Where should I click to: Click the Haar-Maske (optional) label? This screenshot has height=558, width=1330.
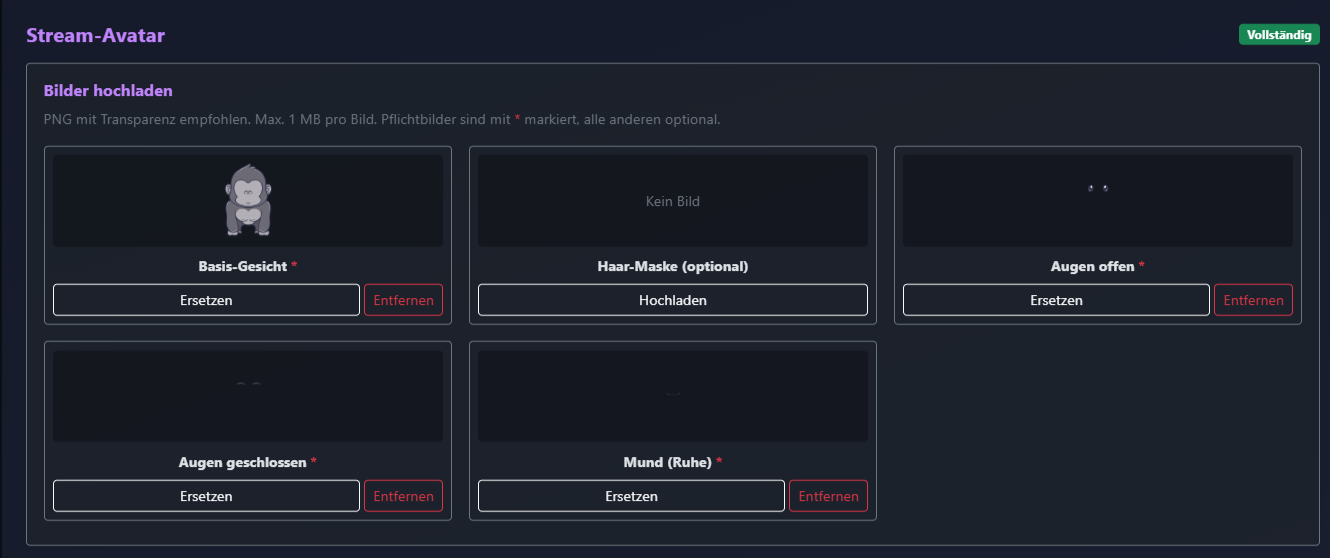[673, 267]
